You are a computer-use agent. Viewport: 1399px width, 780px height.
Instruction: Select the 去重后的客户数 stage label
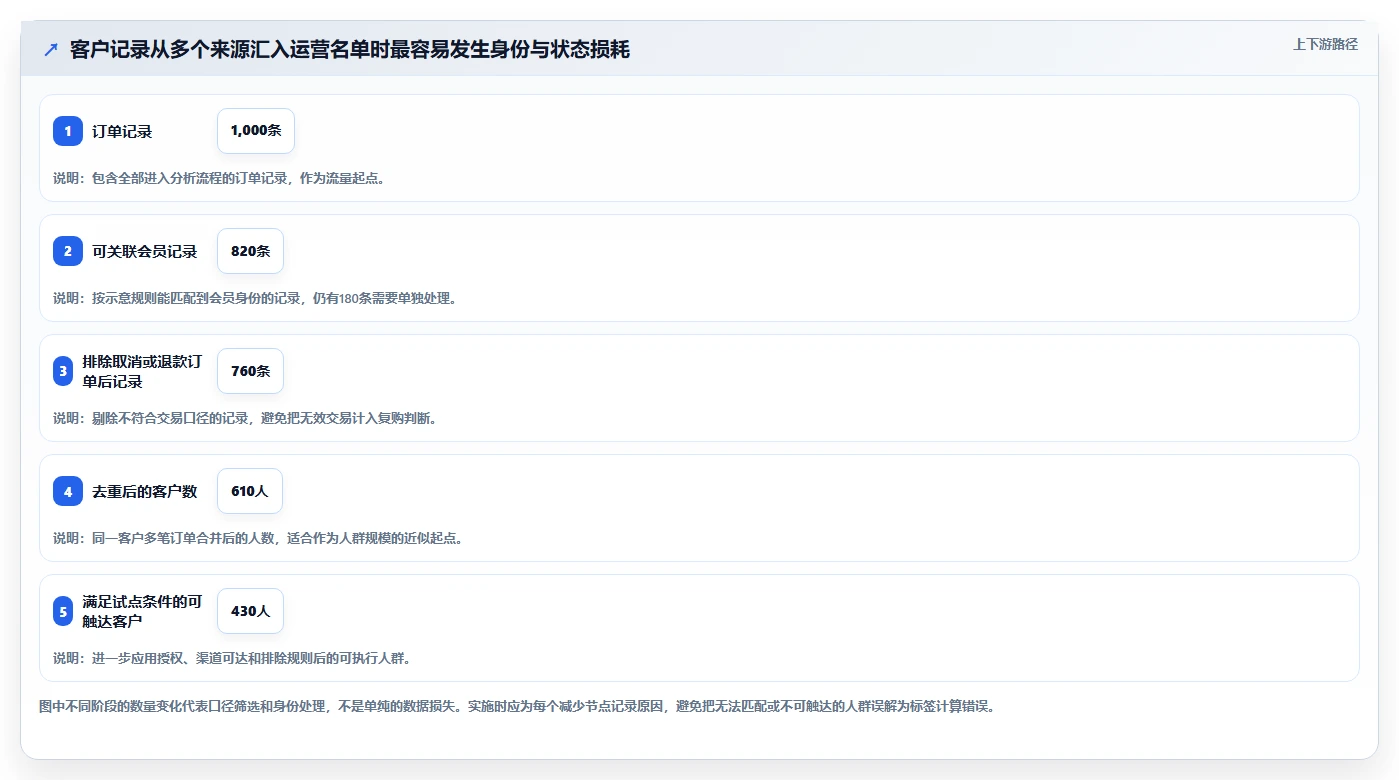coord(145,491)
